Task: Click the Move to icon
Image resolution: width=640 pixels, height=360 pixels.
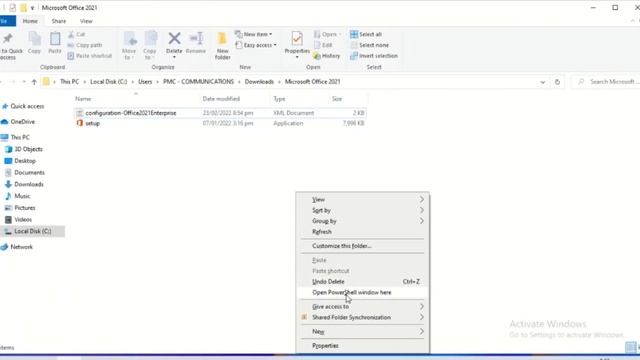Action: [130, 39]
